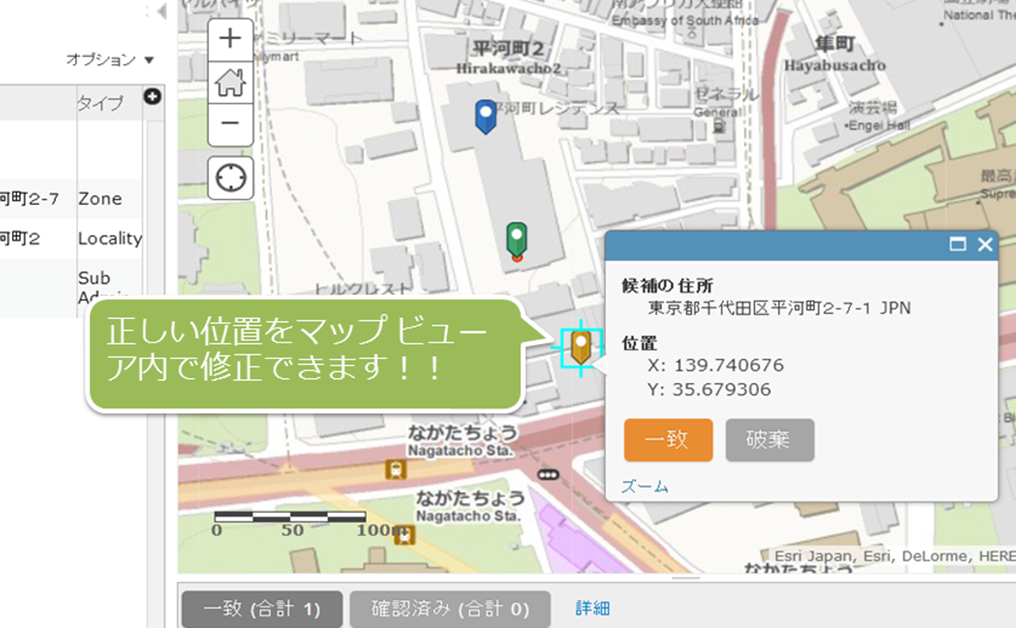Select the green pin marker on map
The width and height of the screenshot is (1016, 628).
516,240
